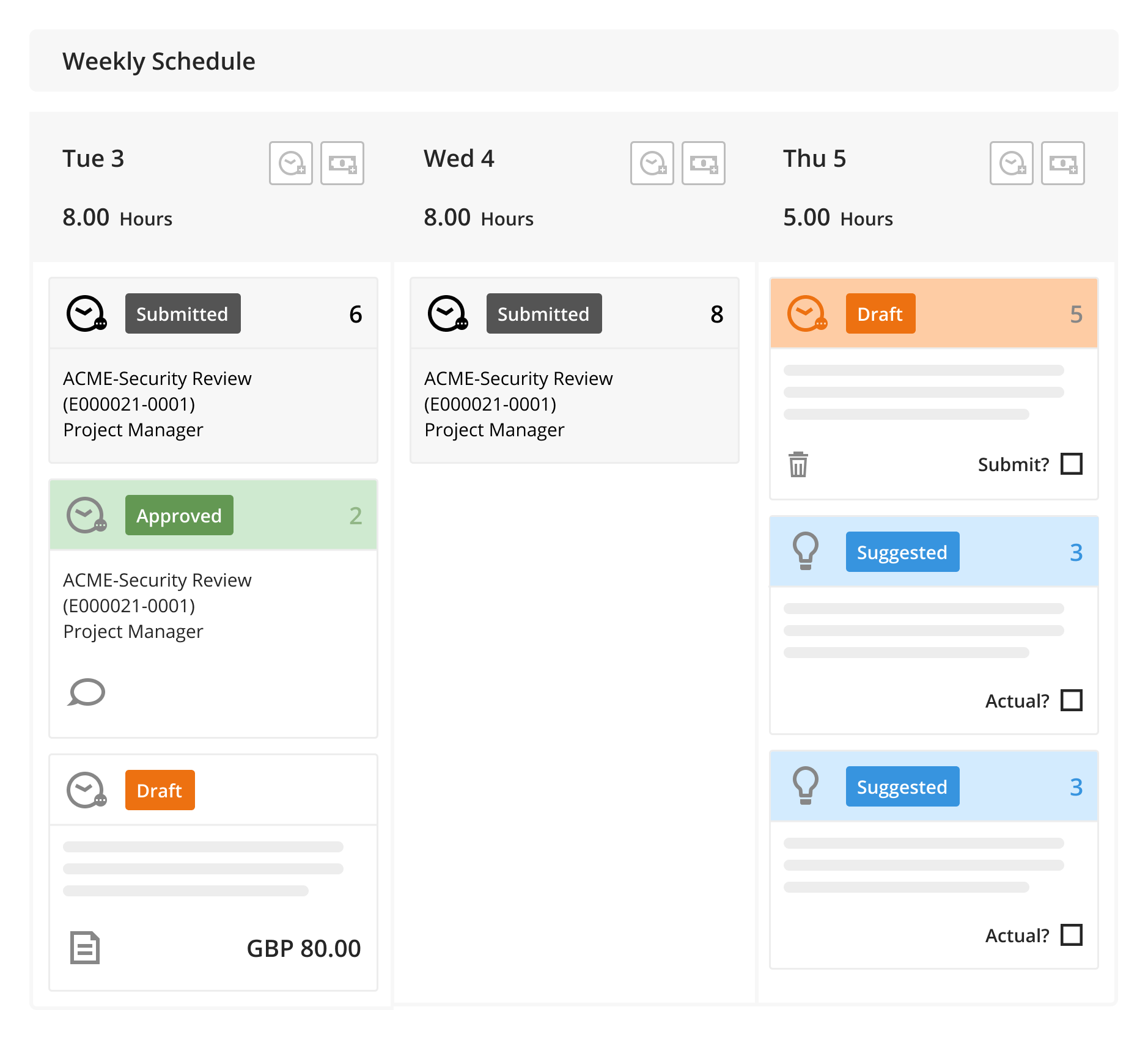Click the GBP 80.00 expense amount
The image size is (1148, 1054).
303,948
